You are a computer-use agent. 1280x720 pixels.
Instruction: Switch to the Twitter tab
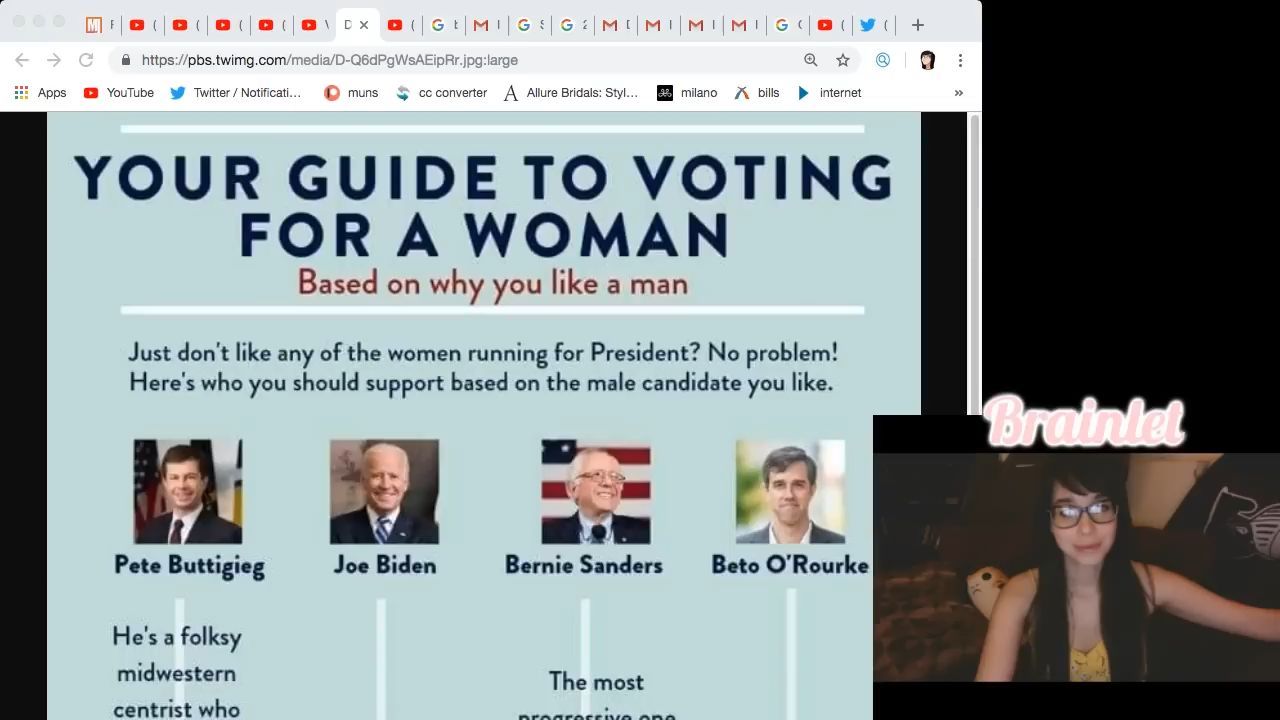pos(869,25)
